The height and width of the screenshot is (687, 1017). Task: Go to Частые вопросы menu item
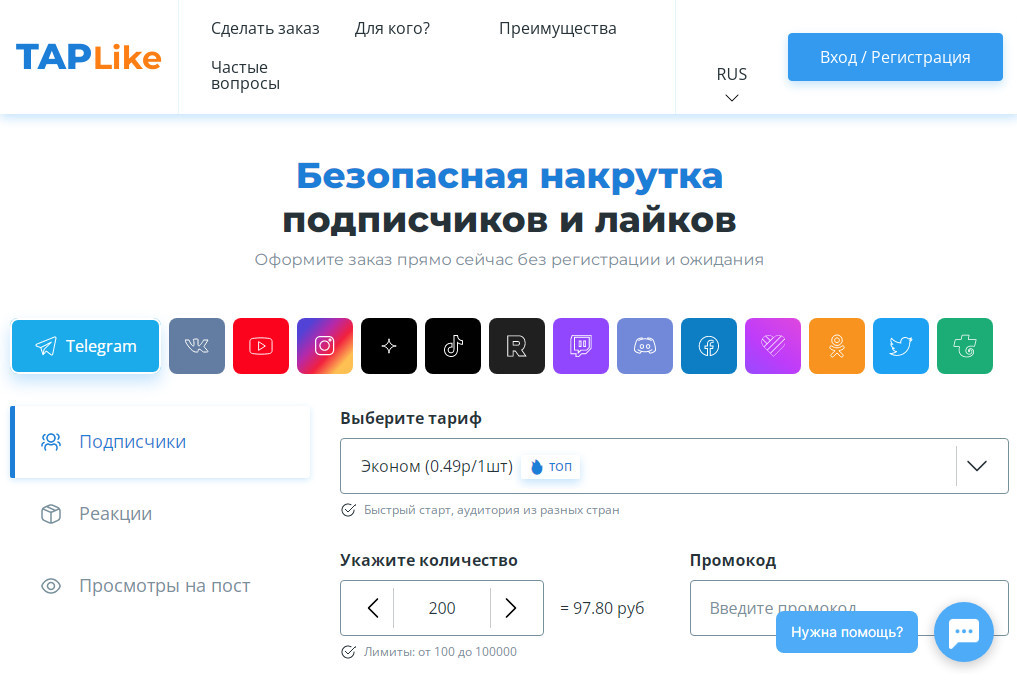click(246, 75)
